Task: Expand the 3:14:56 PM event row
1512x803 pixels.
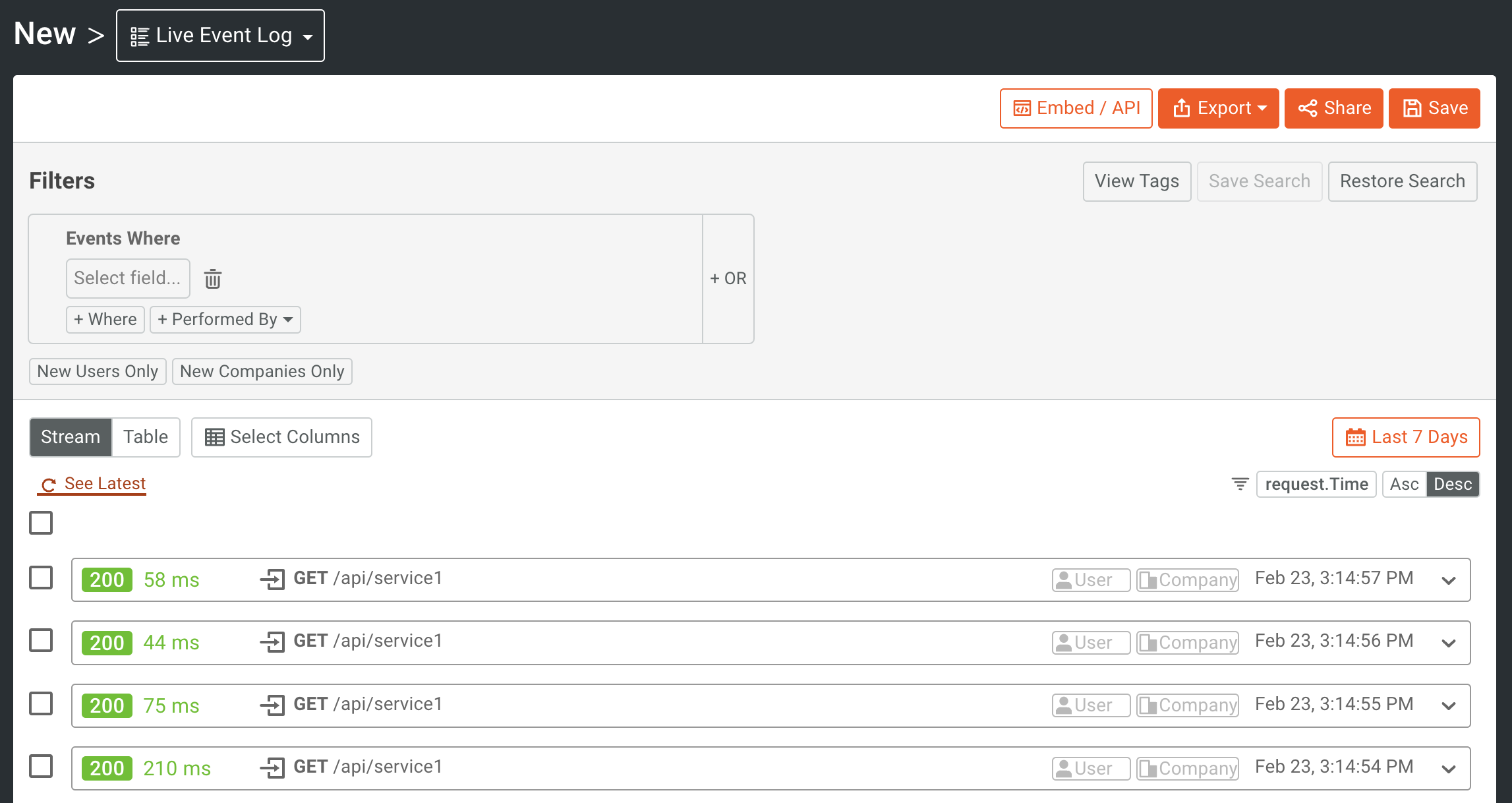Action: (x=1448, y=643)
